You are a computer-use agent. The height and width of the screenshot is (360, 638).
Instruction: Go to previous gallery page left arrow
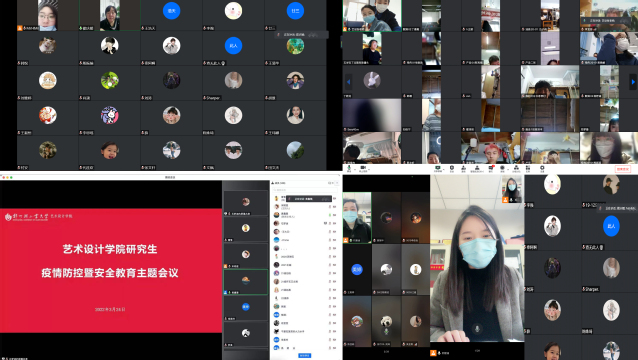coord(348,82)
